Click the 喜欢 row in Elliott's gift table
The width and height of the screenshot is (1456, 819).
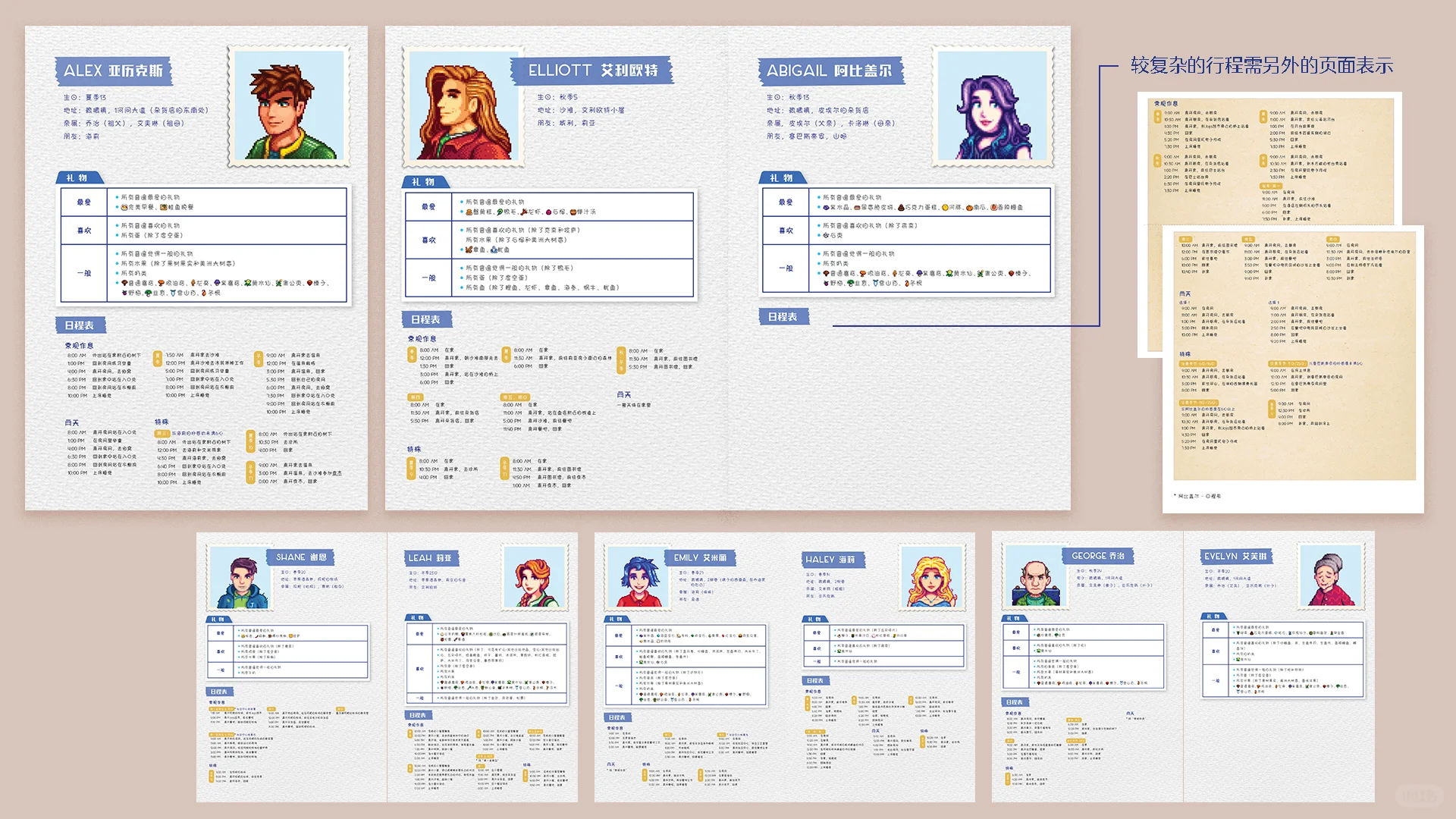(550, 240)
